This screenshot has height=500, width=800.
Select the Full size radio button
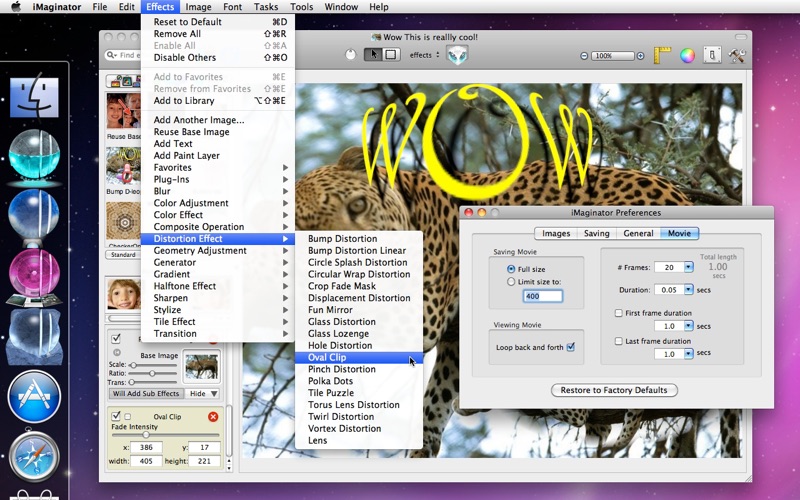click(511, 269)
